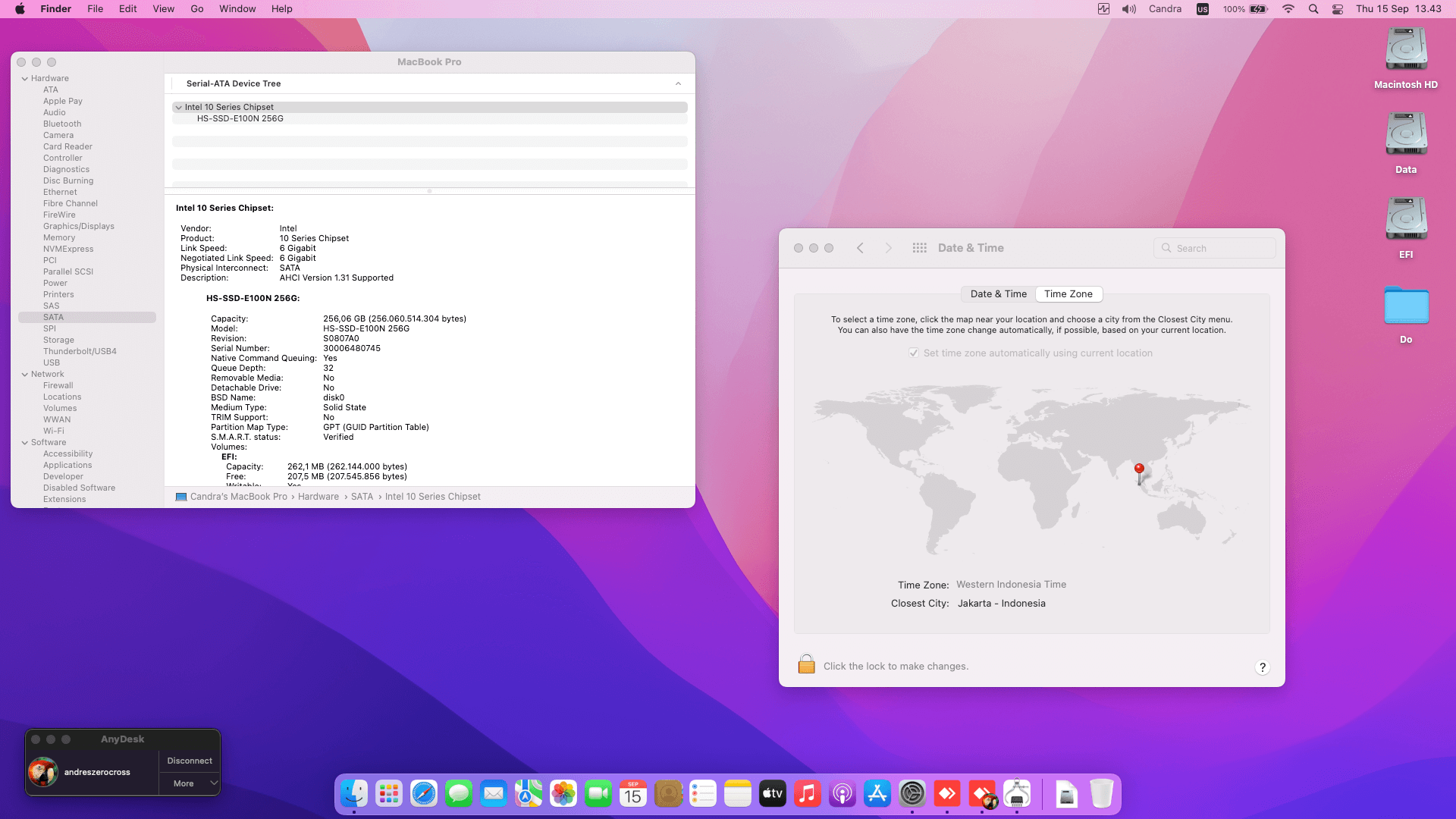Show all preferences grid icon
The image size is (1456, 819).
tap(920, 248)
